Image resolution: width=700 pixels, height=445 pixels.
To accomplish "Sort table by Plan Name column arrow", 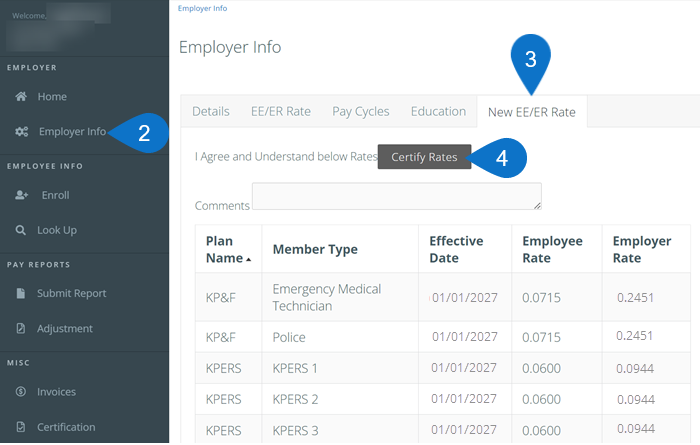I will pyautogui.click(x=249, y=259).
